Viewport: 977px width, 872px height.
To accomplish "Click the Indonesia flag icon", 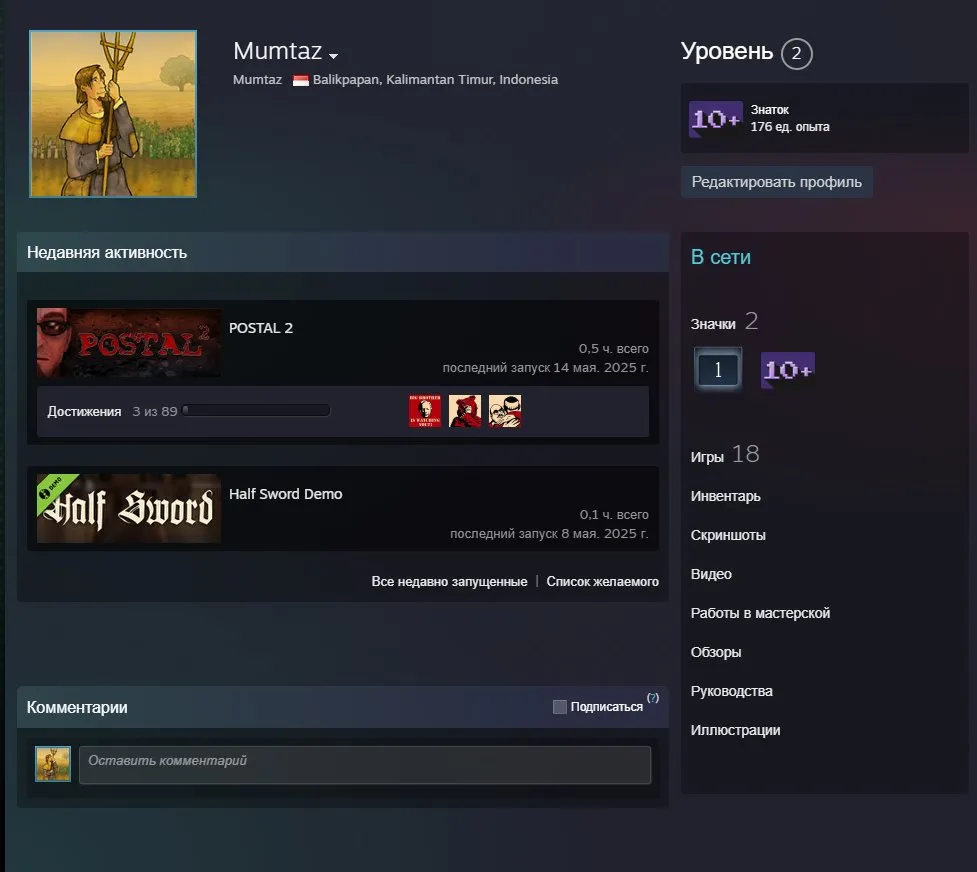I will [x=301, y=80].
